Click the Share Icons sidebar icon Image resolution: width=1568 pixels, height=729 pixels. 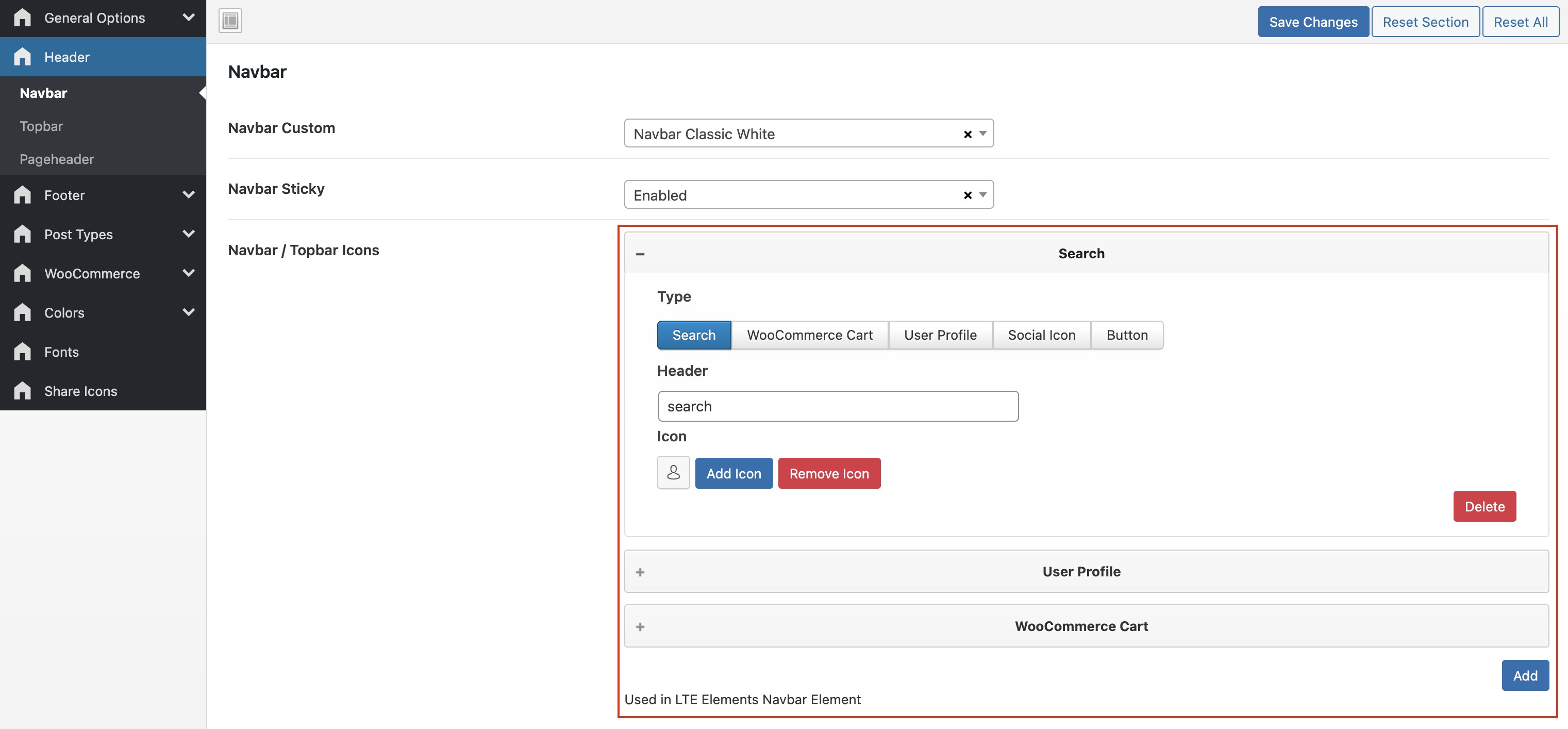[23, 390]
